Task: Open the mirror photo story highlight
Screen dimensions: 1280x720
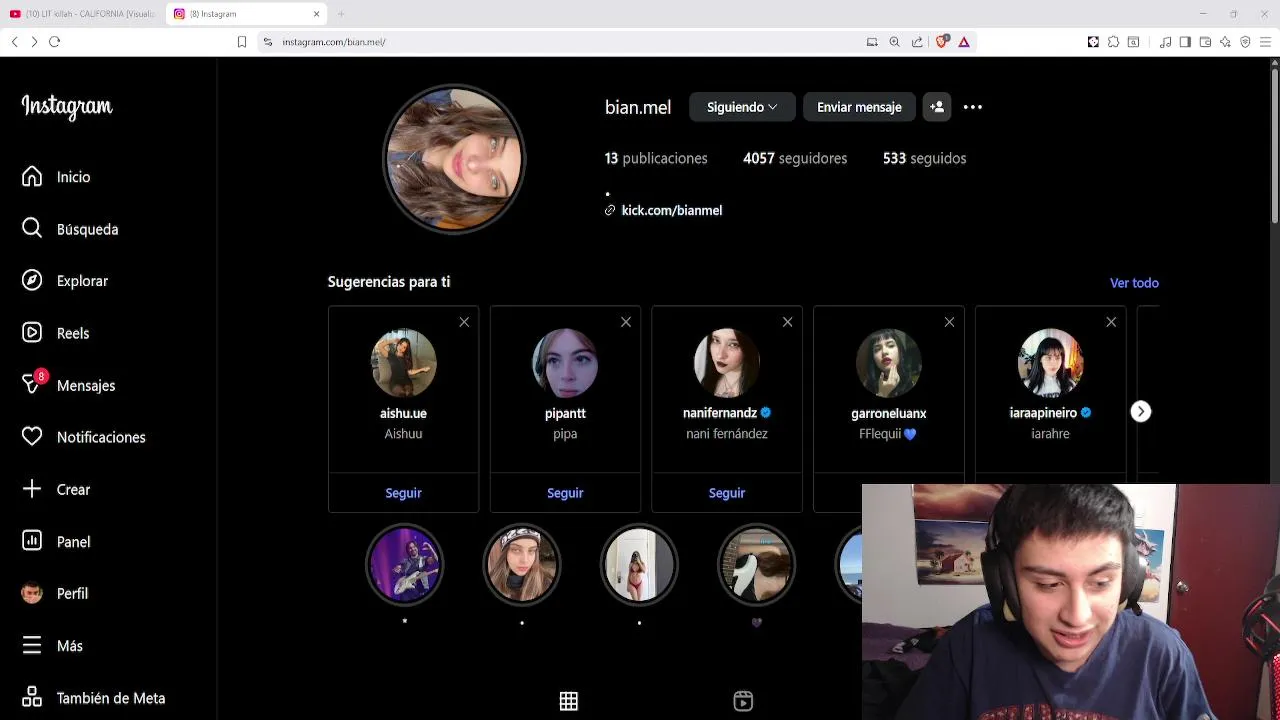Action: tap(639, 565)
